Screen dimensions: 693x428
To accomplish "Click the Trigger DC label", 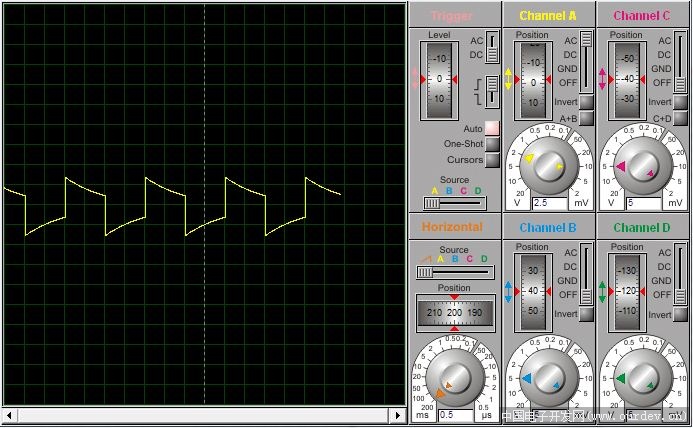I will pos(476,54).
